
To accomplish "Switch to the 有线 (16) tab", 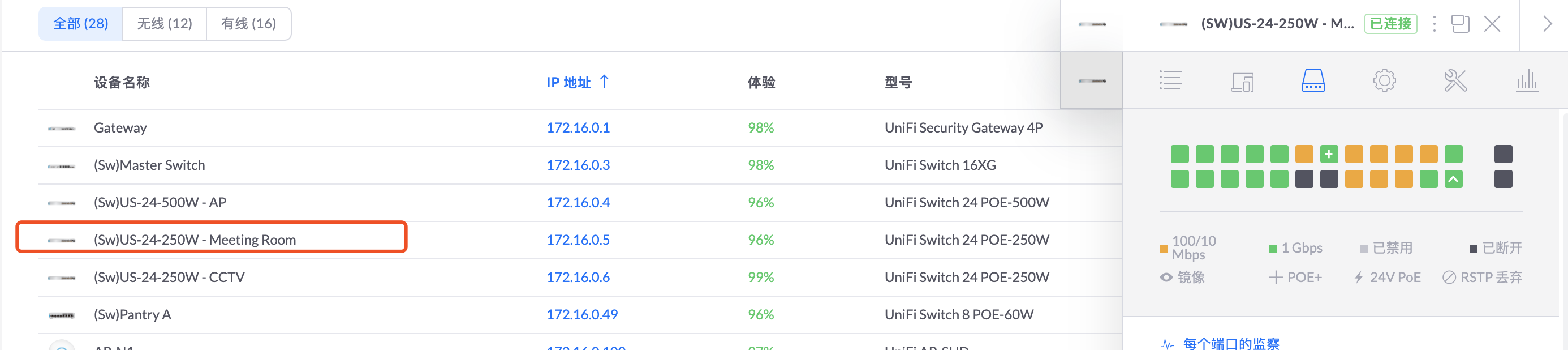I will pos(248,24).
